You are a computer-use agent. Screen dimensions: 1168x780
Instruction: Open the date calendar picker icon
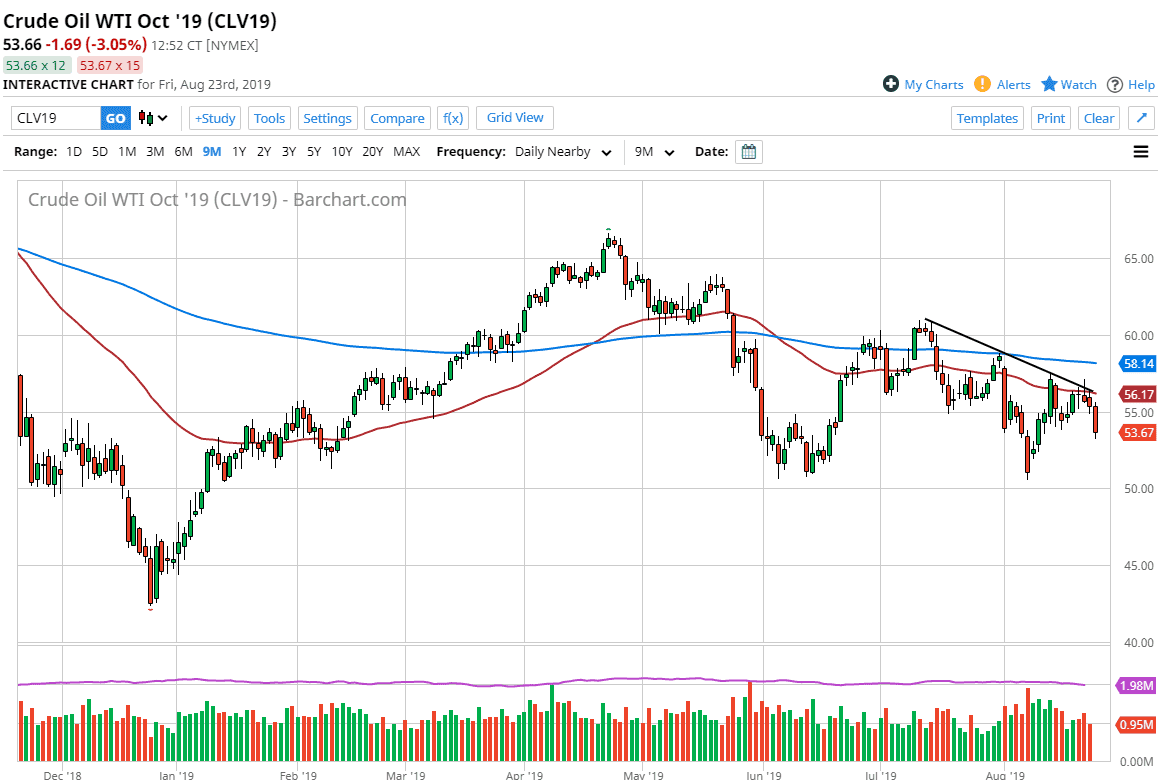[x=748, y=152]
